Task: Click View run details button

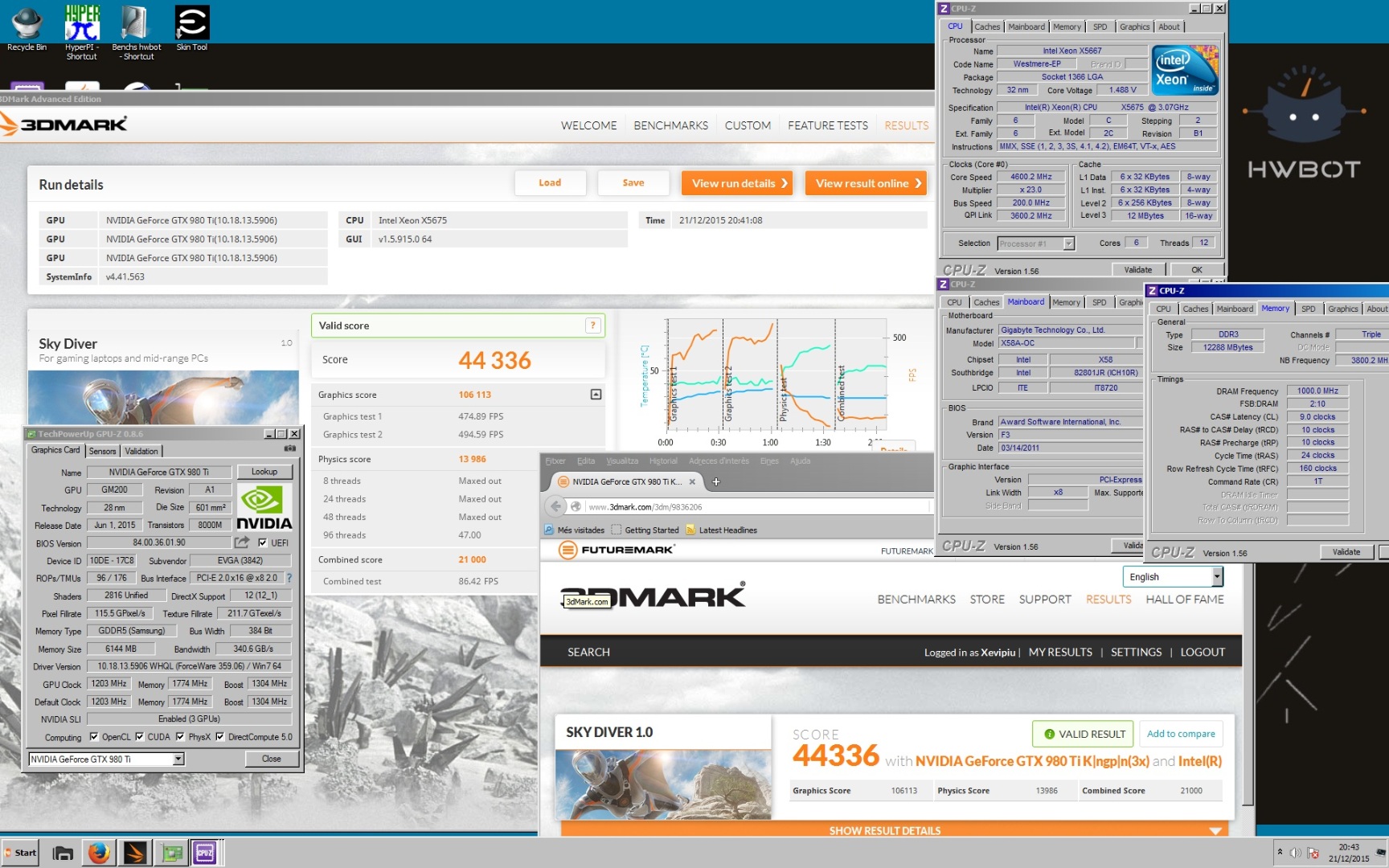Action: click(x=737, y=183)
